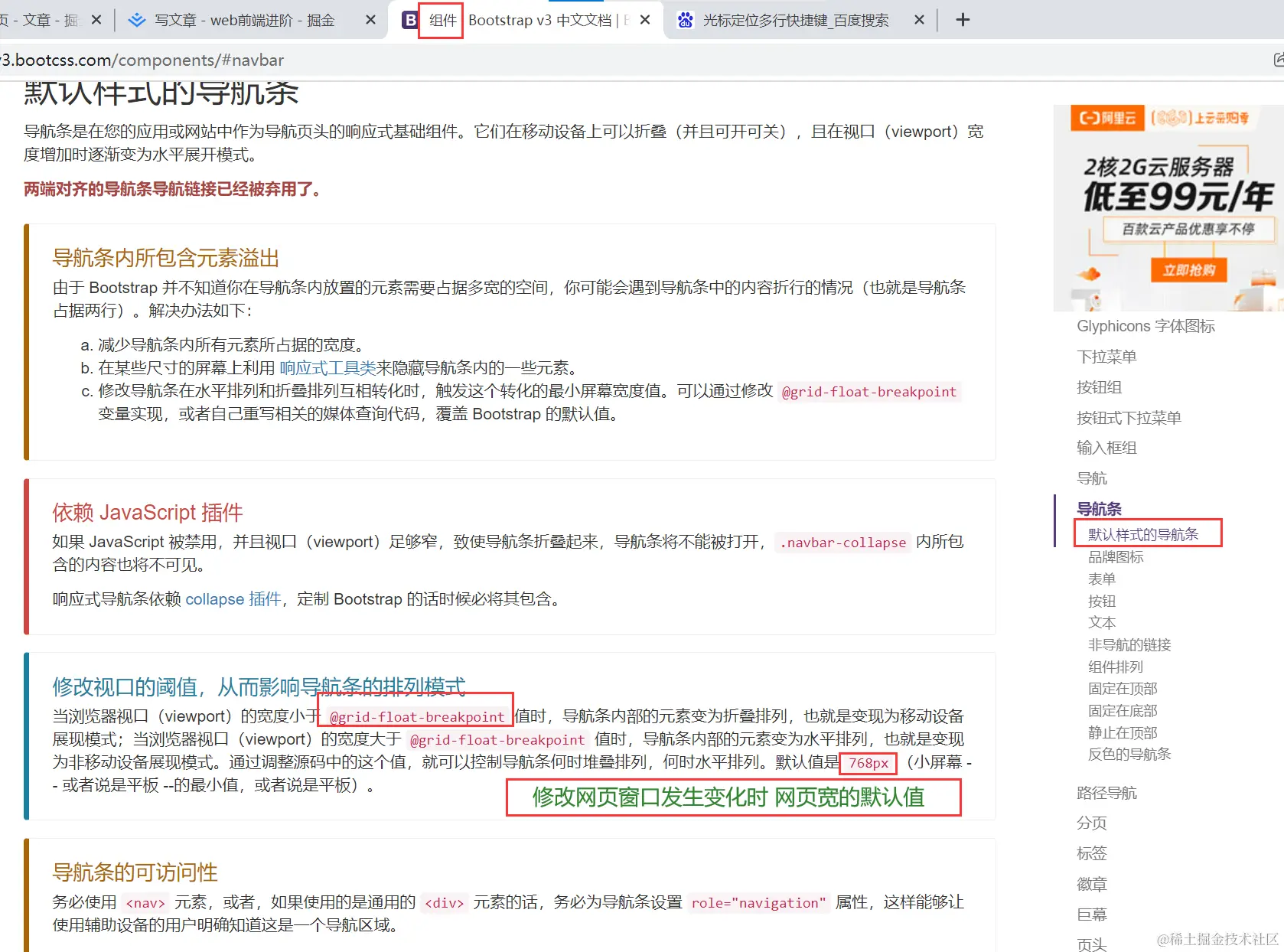Image resolution: width=1284 pixels, height=952 pixels.
Task: Click the role="navigation" code snippet
Action: point(758,903)
